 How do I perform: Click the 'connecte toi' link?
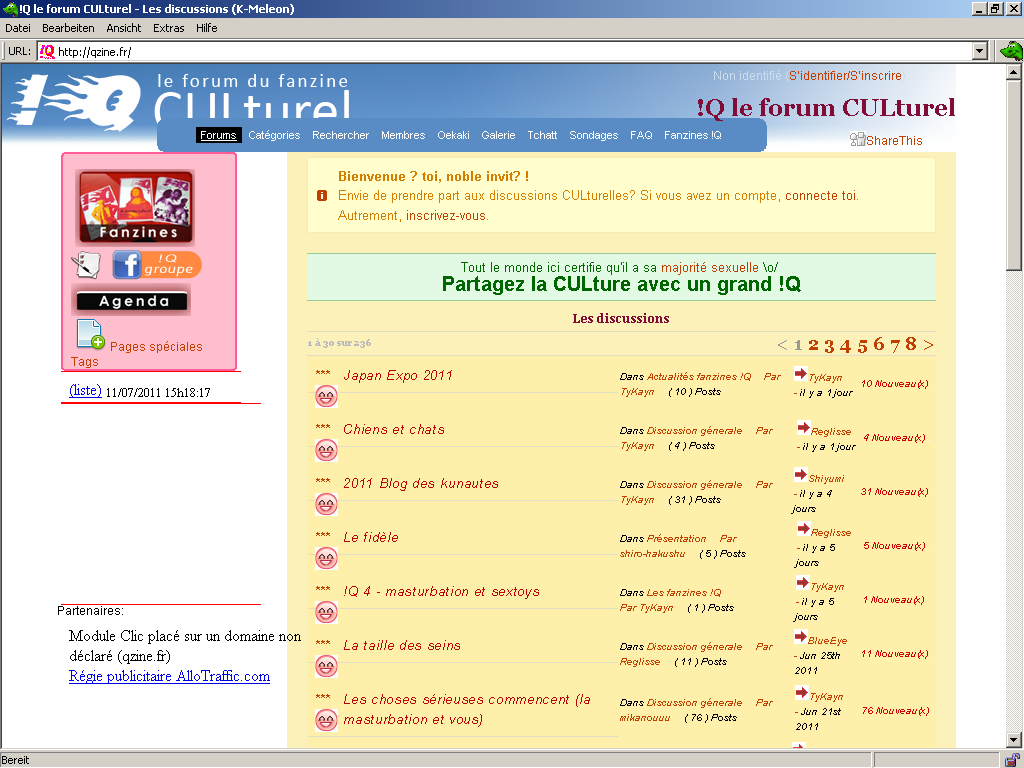pyautogui.click(x=822, y=196)
